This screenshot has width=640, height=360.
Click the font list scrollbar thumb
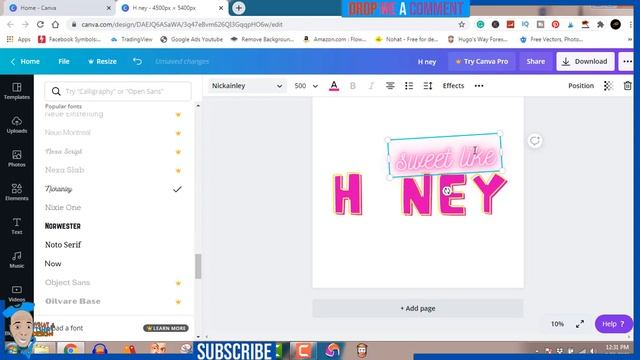[198, 266]
